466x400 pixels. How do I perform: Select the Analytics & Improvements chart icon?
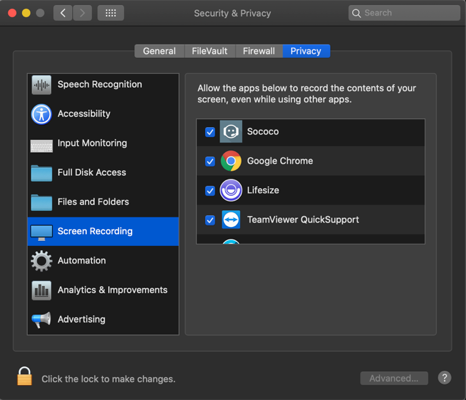pyautogui.click(x=41, y=290)
